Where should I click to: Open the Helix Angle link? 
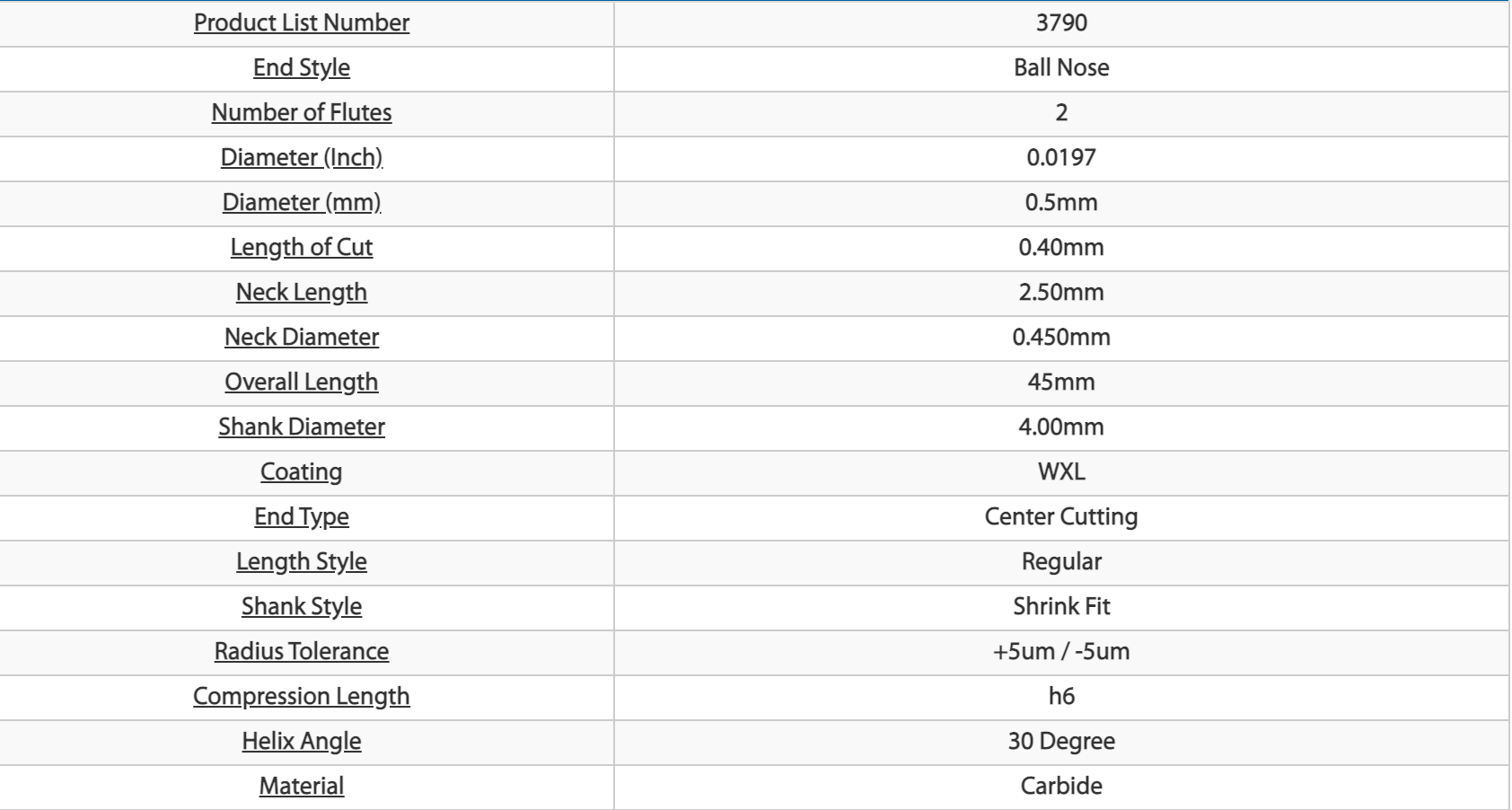[302, 742]
